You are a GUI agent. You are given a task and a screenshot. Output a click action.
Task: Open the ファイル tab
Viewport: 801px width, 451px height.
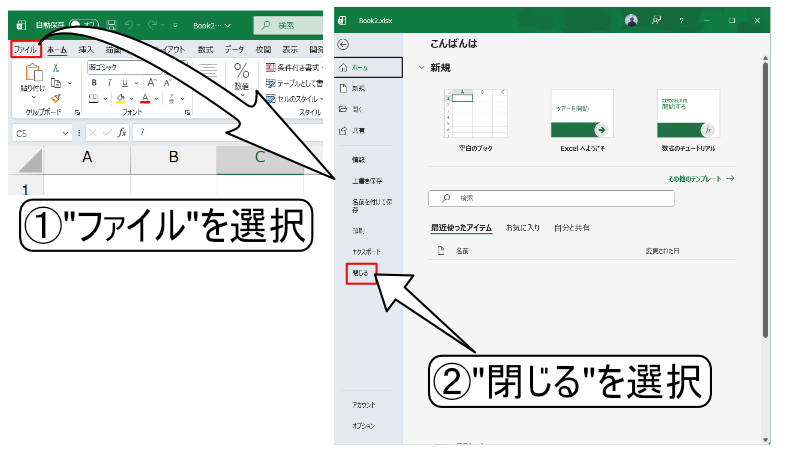[x=25, y=49]
